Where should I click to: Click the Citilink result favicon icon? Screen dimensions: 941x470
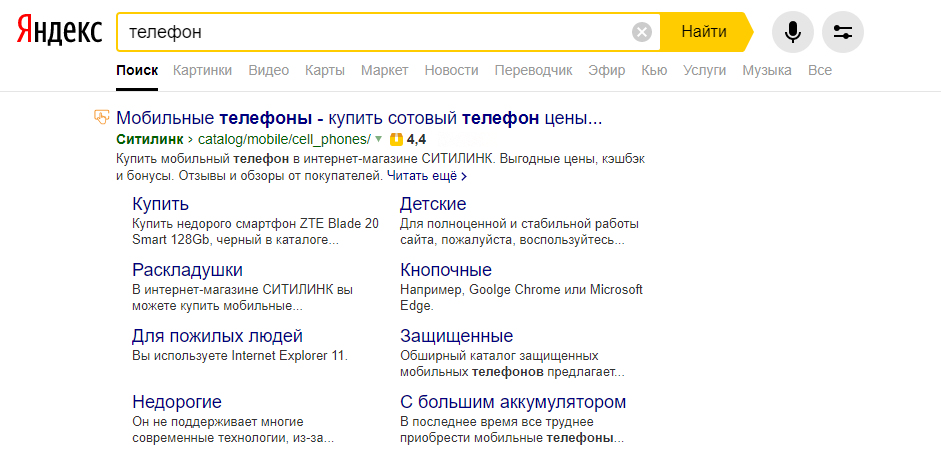click(x=101, y=118)
